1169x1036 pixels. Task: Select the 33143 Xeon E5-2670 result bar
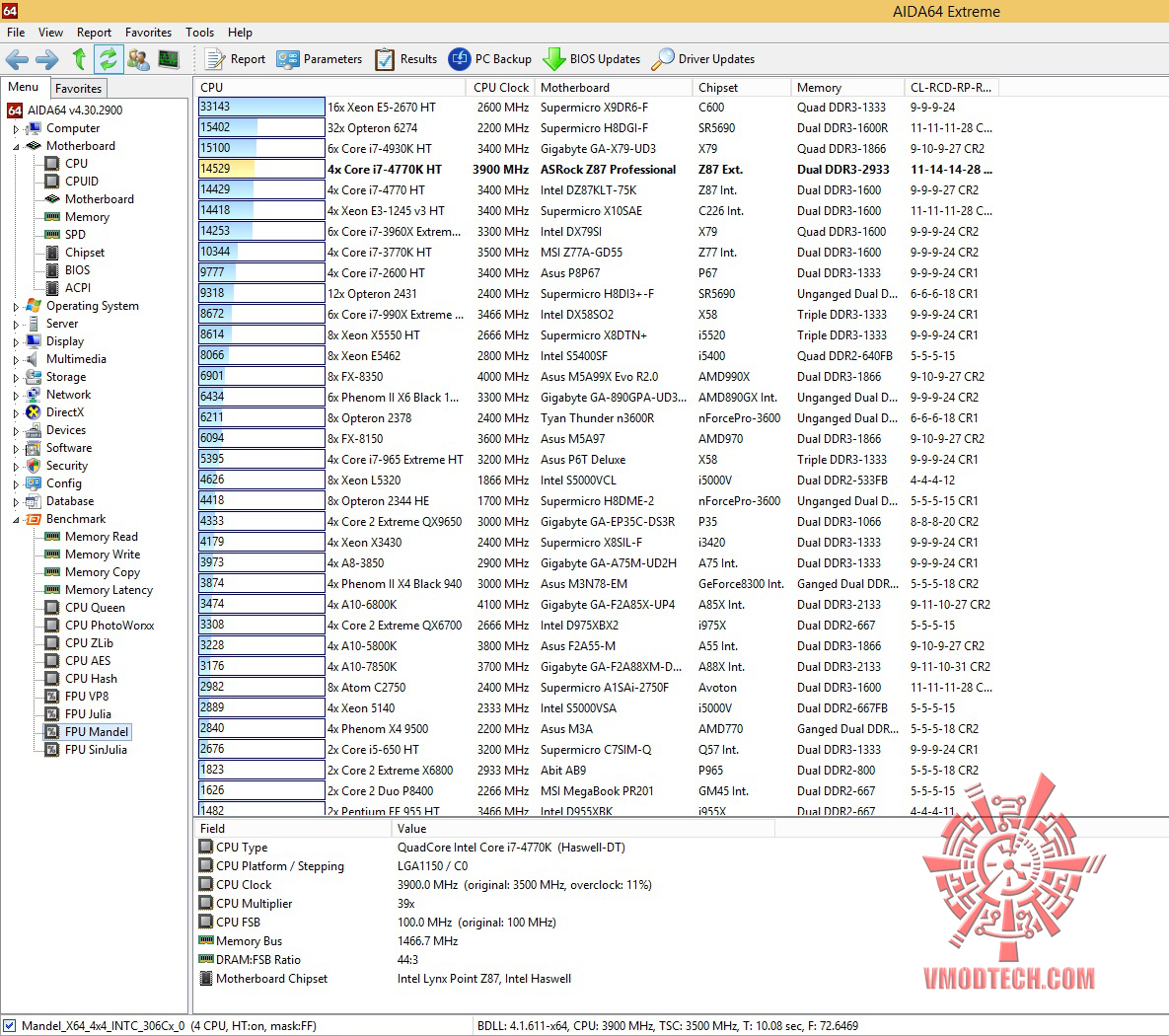pos(261,107)
